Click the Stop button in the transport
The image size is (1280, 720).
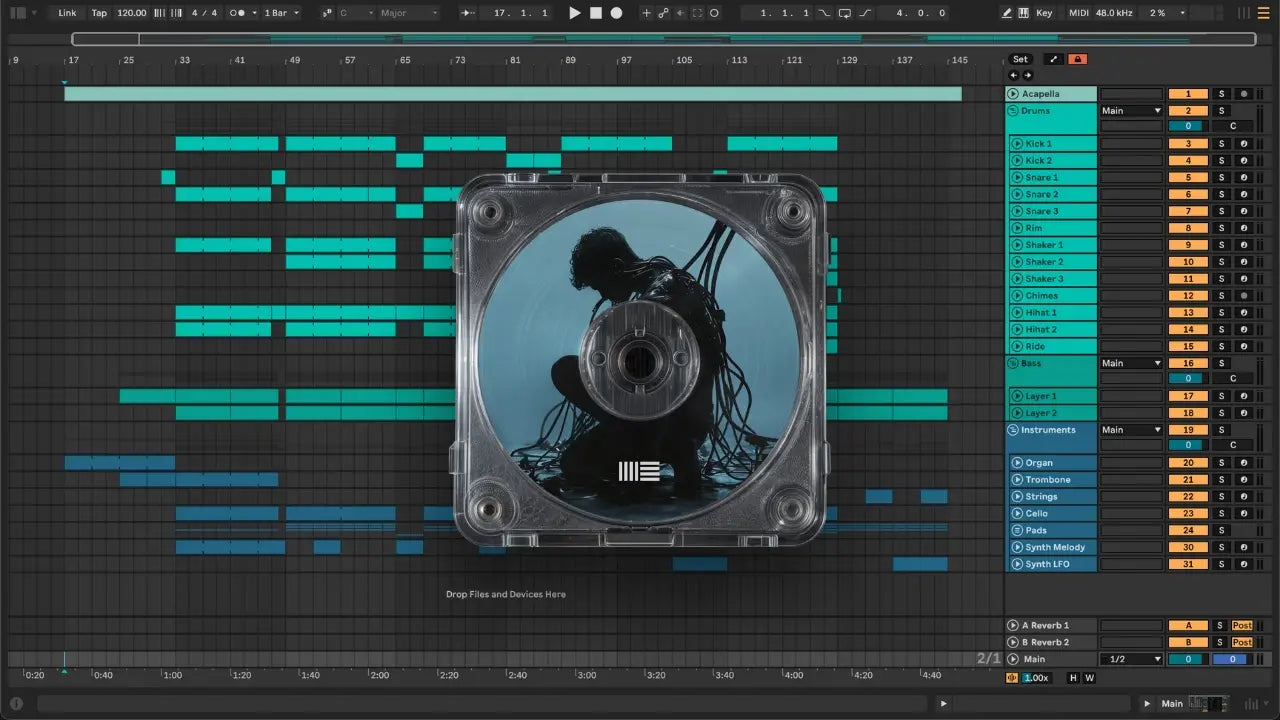click(595, 13)
